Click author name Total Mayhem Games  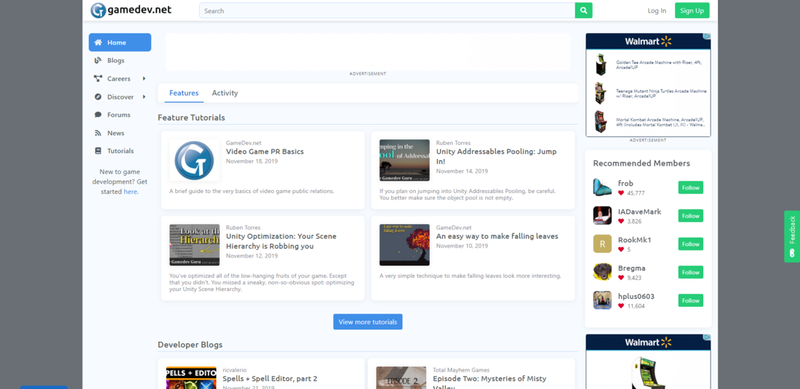(461, 370)
